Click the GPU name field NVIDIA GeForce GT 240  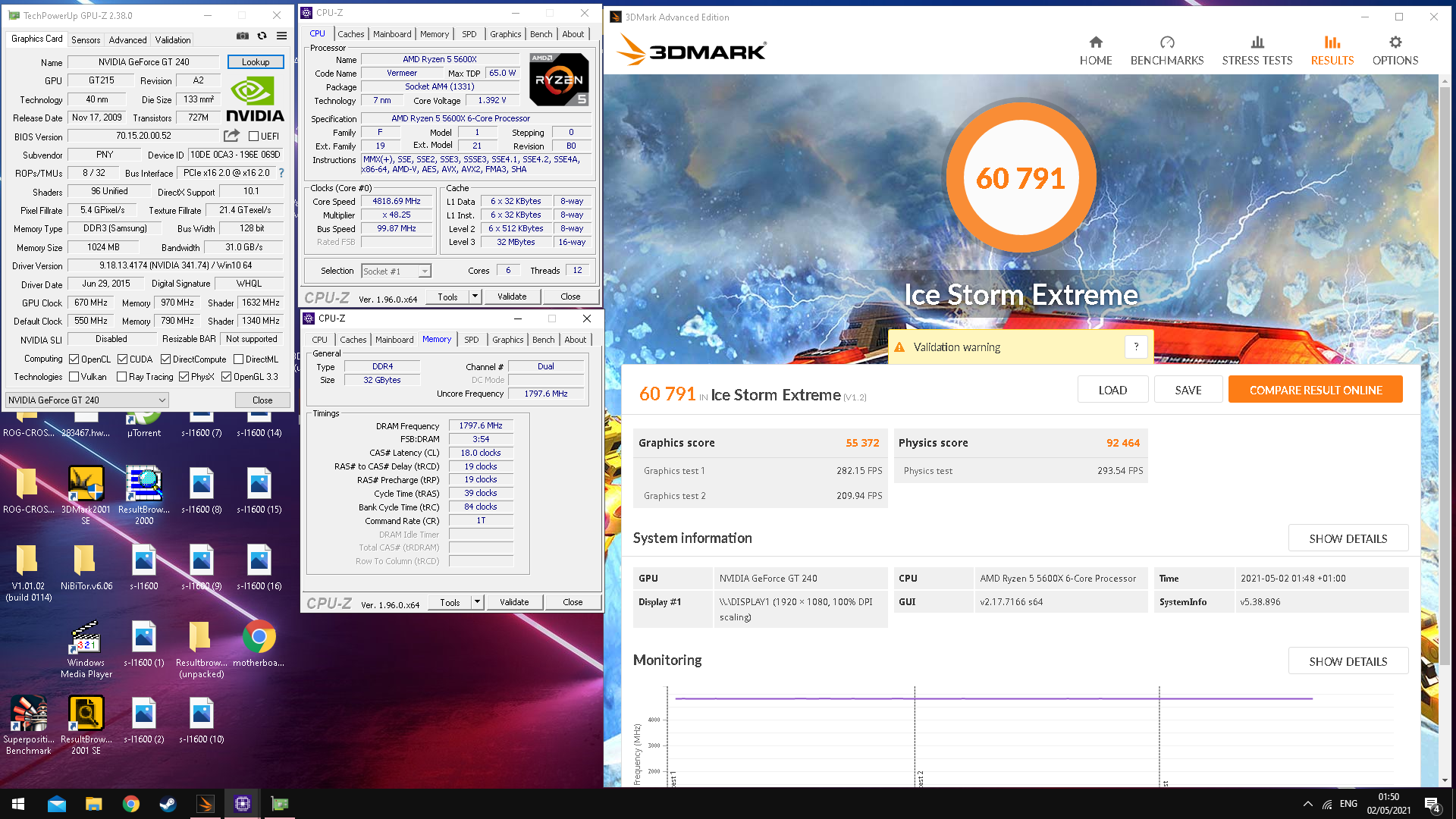coord(144,62)
